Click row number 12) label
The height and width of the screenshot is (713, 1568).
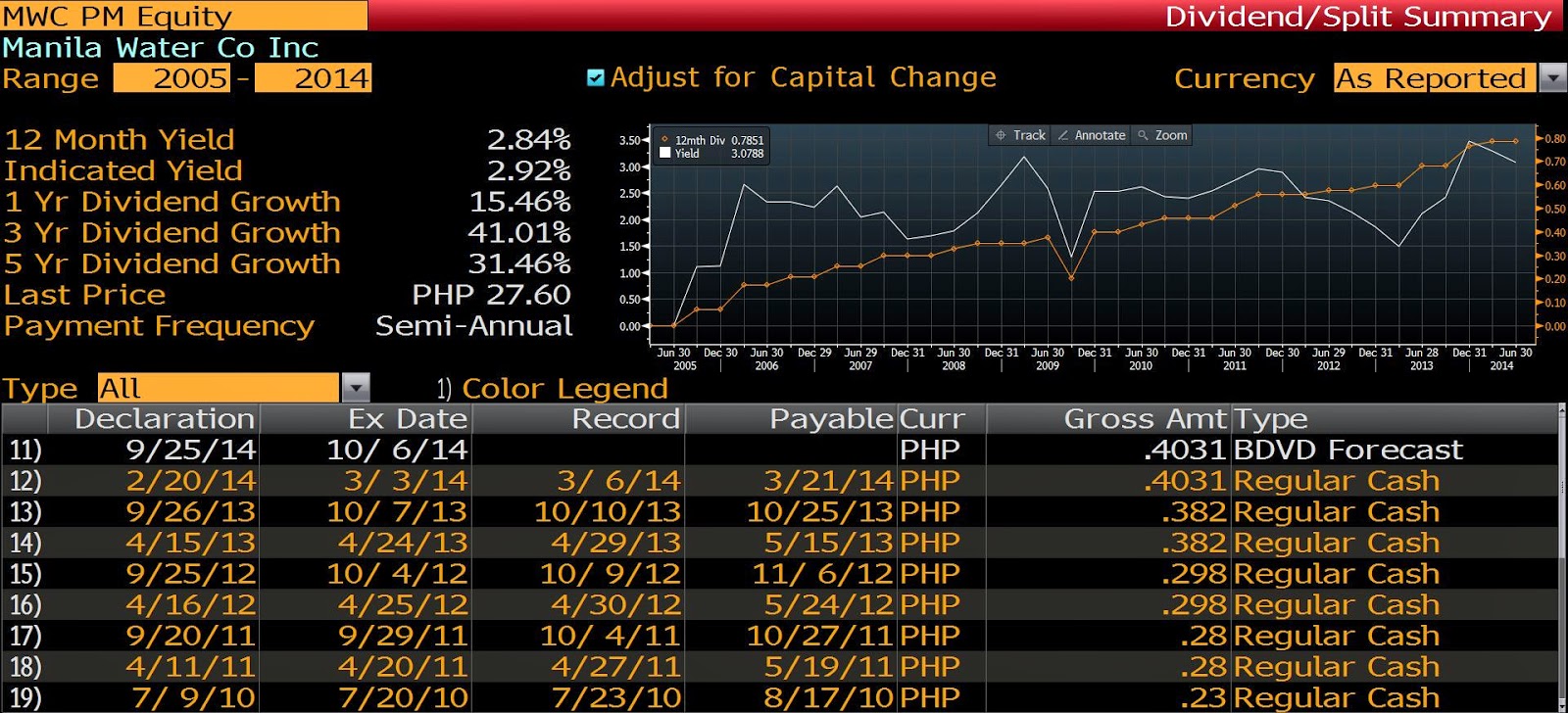point(25,481)
